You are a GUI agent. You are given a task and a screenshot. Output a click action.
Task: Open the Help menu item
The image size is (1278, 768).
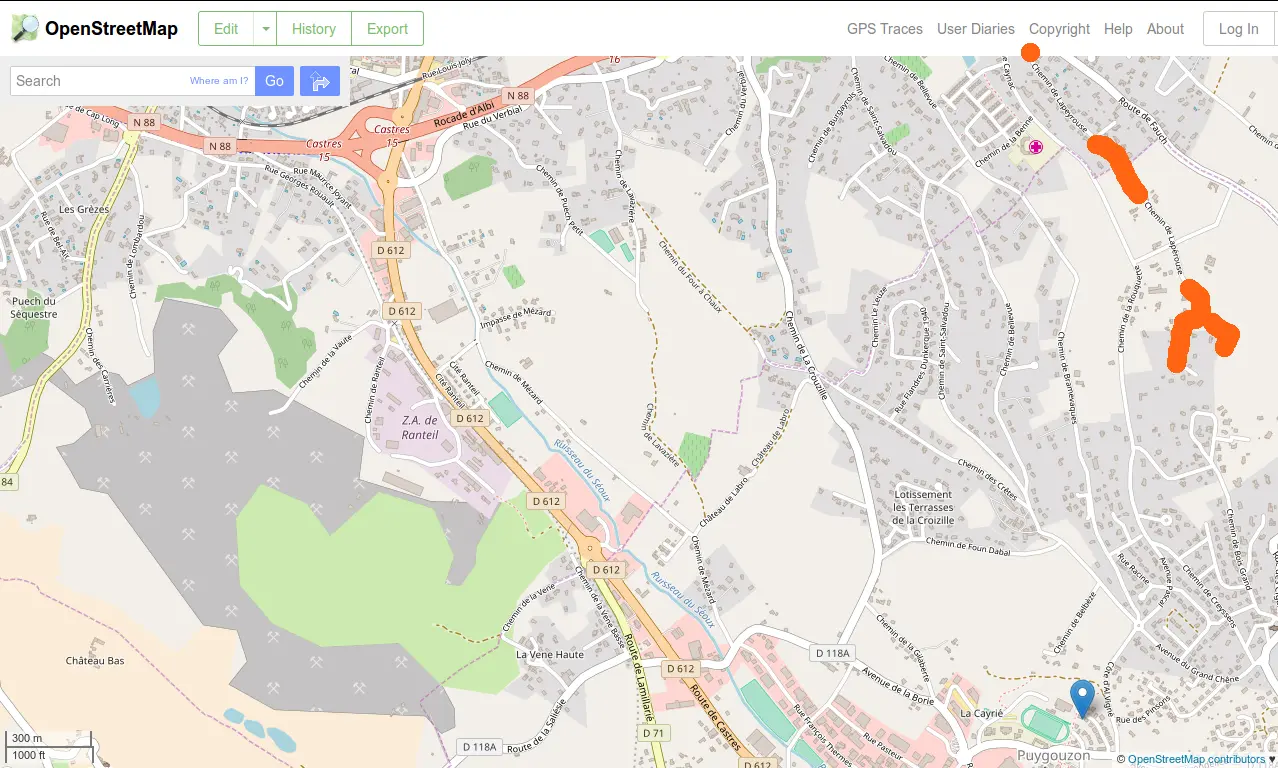click(x=1118, y=29)
